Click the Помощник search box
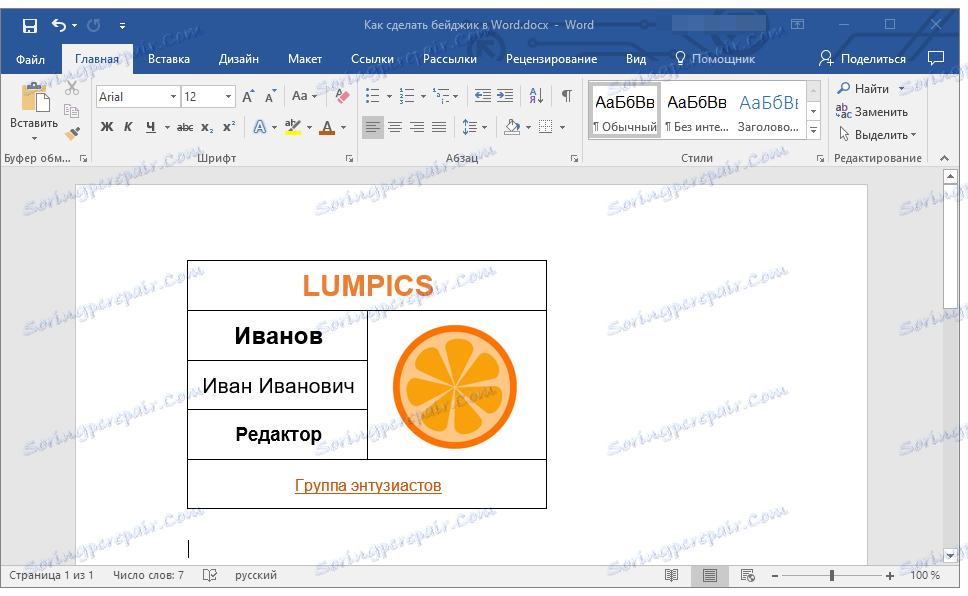Viewport: 968px width, 596px height. pos(715,59)
